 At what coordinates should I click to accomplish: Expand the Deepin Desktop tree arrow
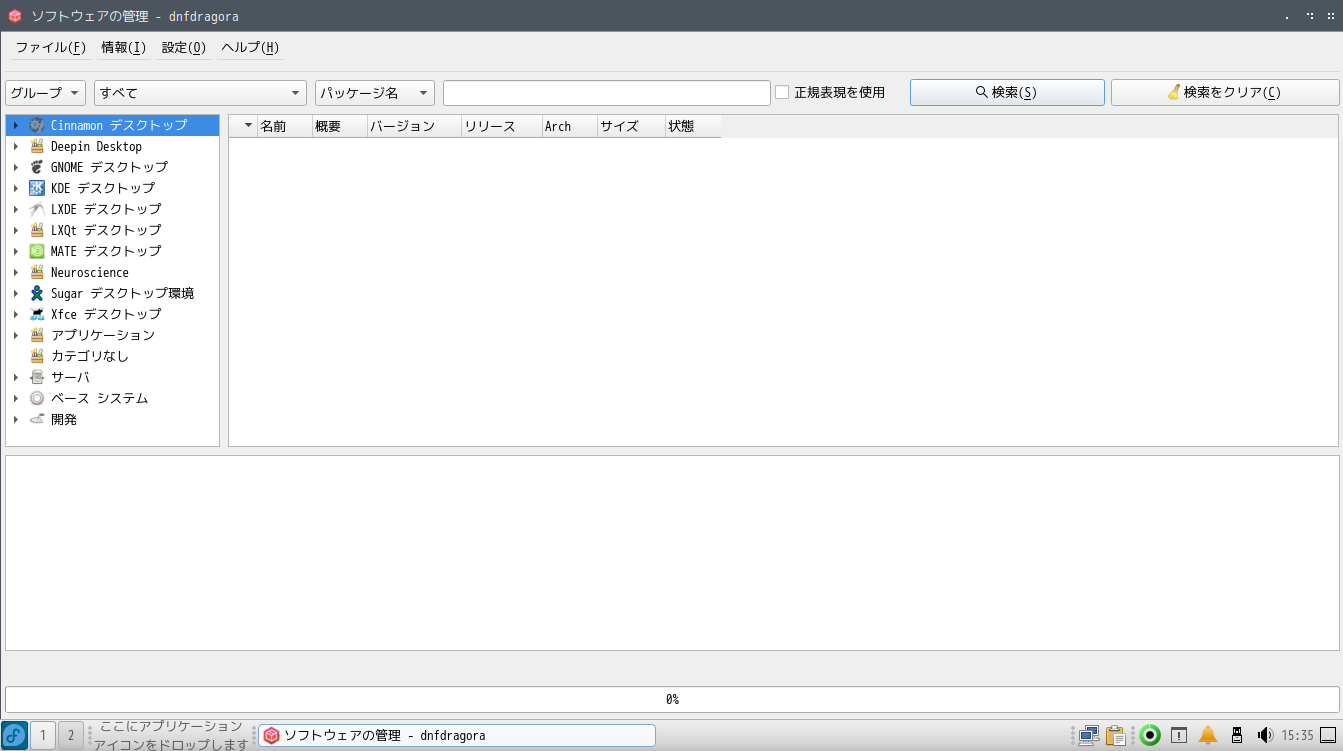16,146
